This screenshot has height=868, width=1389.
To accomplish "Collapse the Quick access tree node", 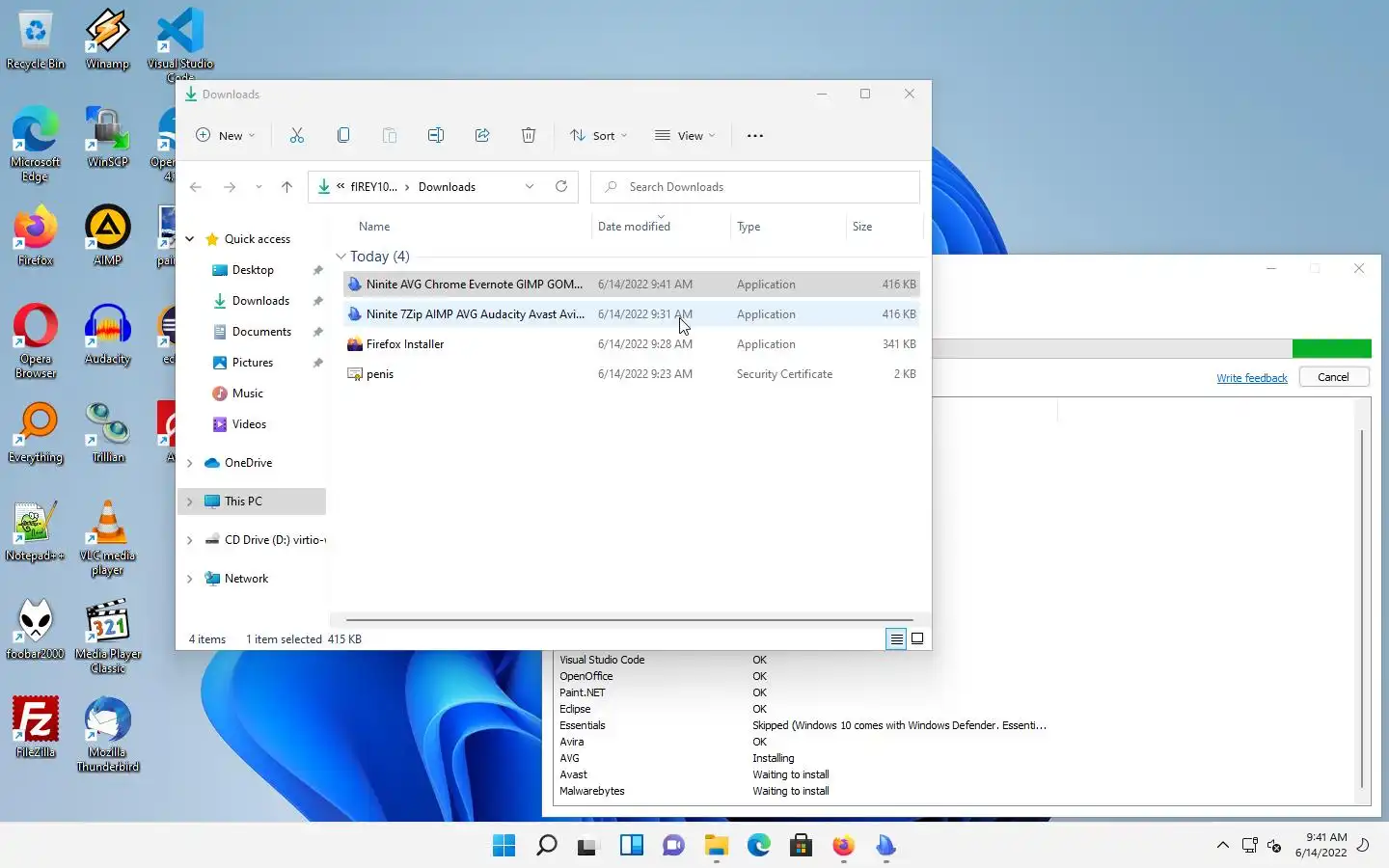I will coord(190,239).
